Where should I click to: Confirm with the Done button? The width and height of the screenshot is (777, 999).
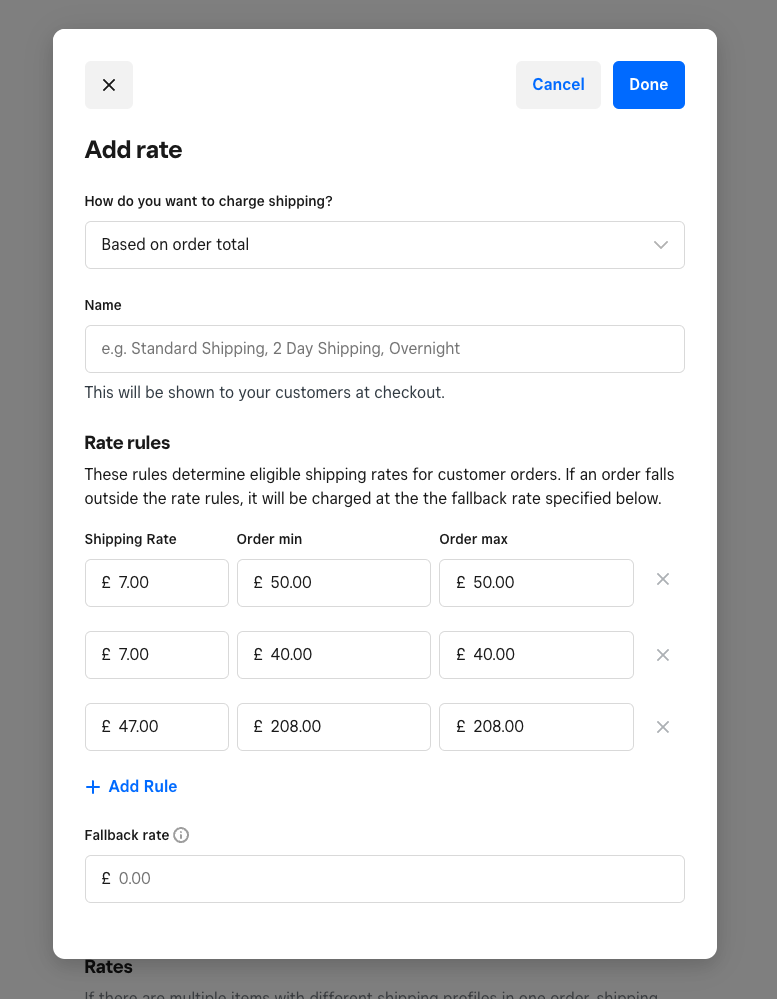tap(648, 85)
